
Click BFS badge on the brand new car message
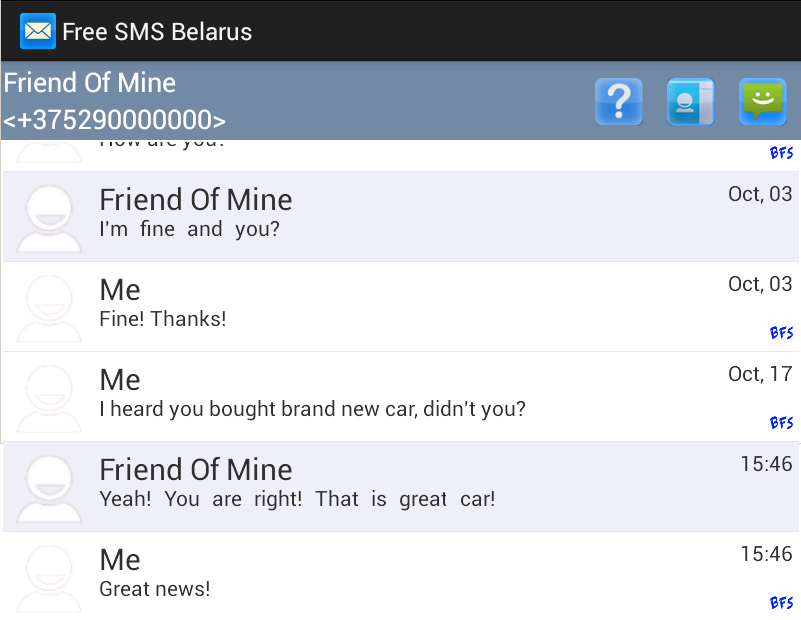pyautogui.click(x=781, y=423)
